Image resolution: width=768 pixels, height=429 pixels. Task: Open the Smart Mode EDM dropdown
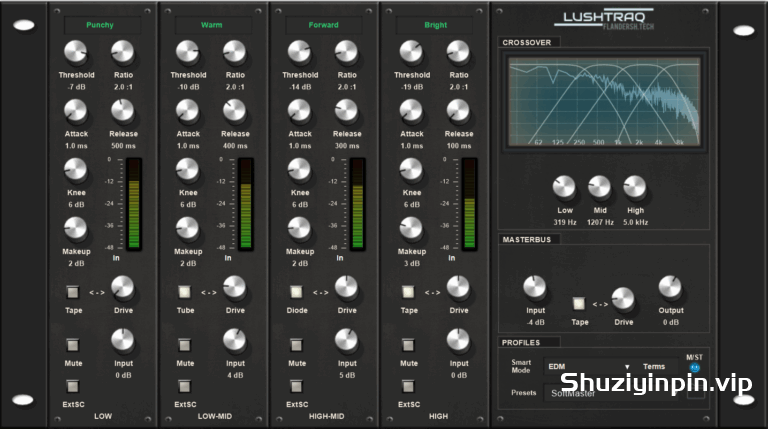click(590, 366)
